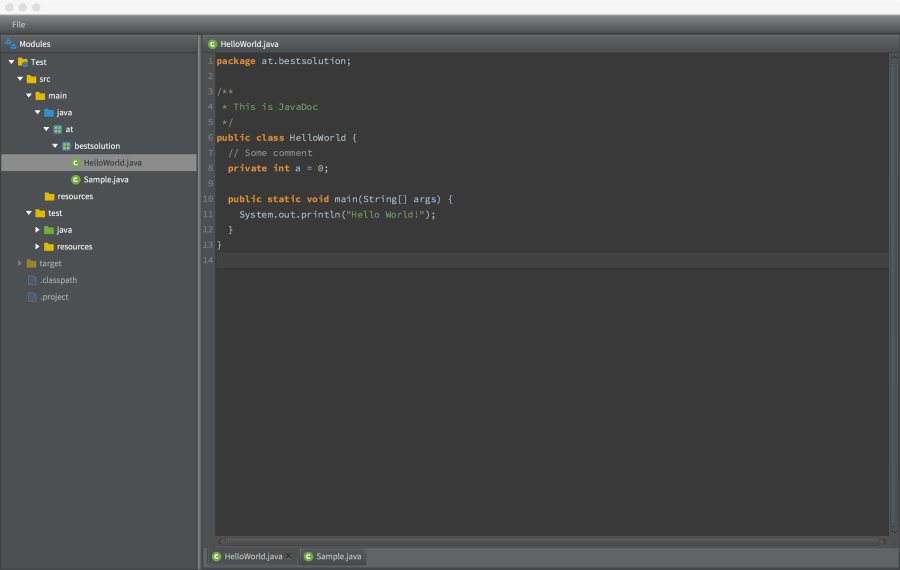Click the blue java source folder icon

click(x=48, y=112)
